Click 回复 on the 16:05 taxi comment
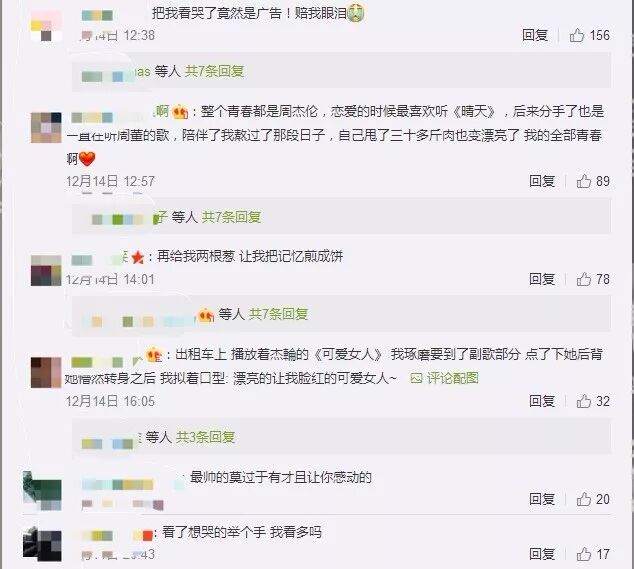 542,401
